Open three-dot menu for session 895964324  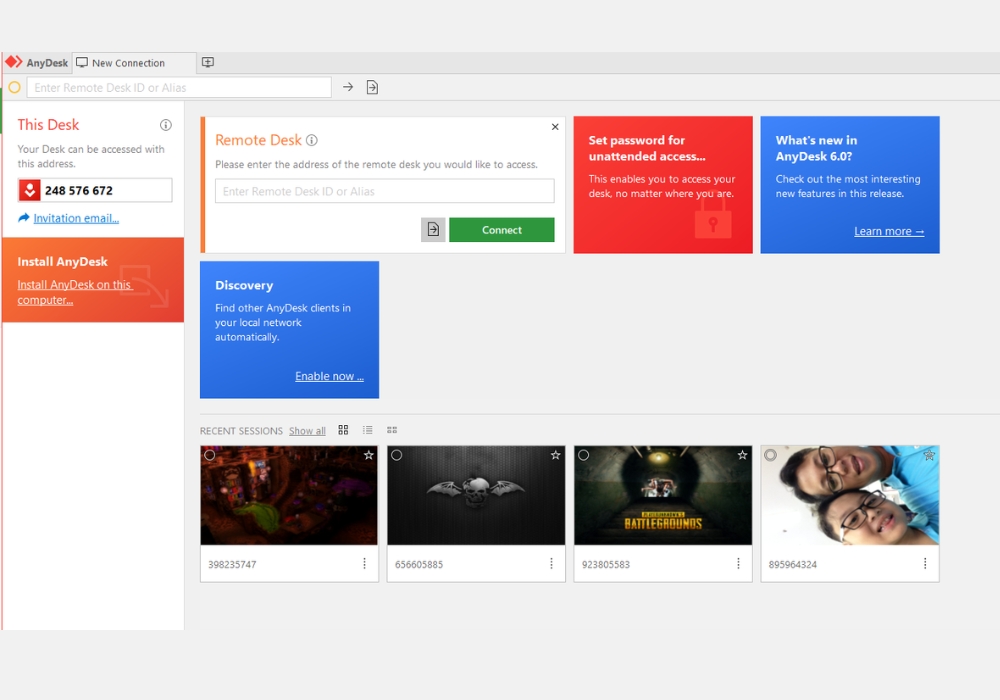tap(925, 564)
